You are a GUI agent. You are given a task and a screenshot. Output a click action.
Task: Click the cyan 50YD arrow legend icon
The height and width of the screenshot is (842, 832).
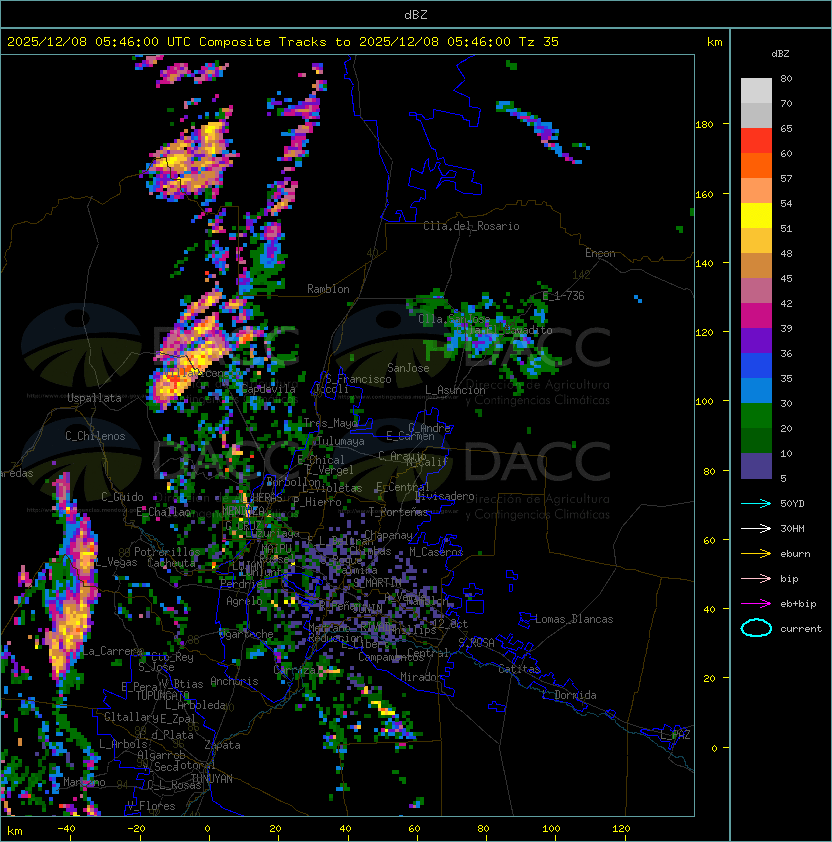tap(756, 503)
